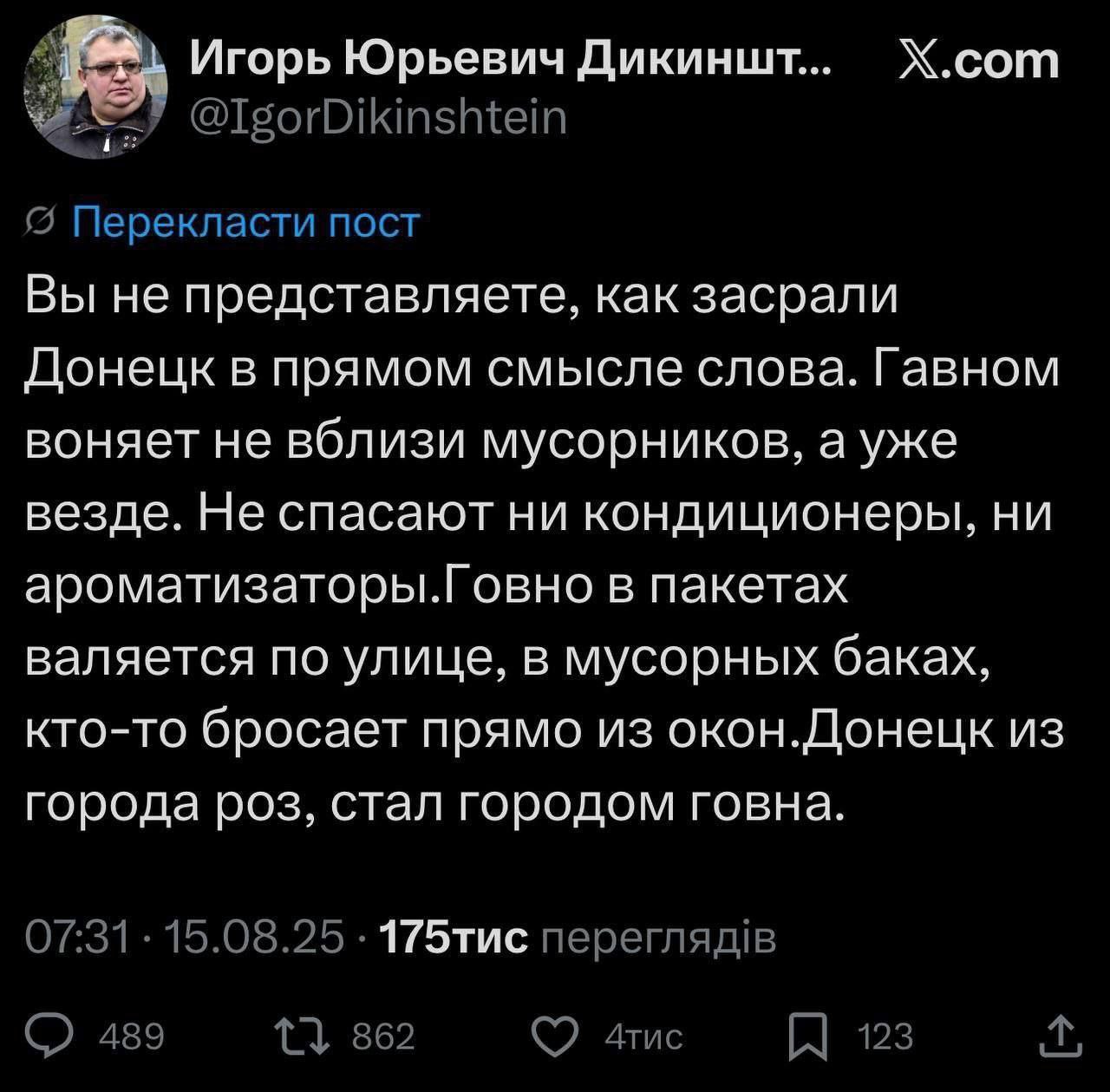This screenshot has width=1110, height=1092.
Task: Open the @IgorDikinshtein handle
Action: [378, 119]
